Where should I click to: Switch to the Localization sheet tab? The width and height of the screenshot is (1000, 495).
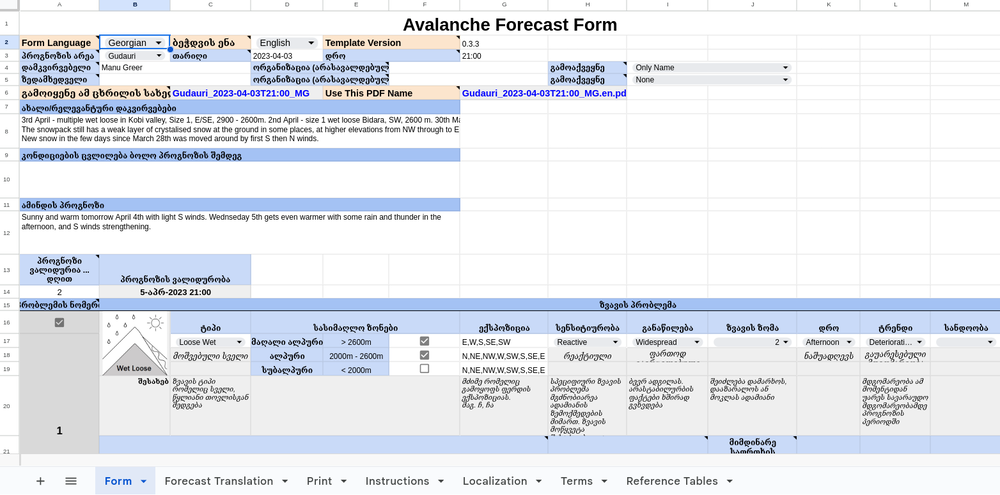(495, 481)
